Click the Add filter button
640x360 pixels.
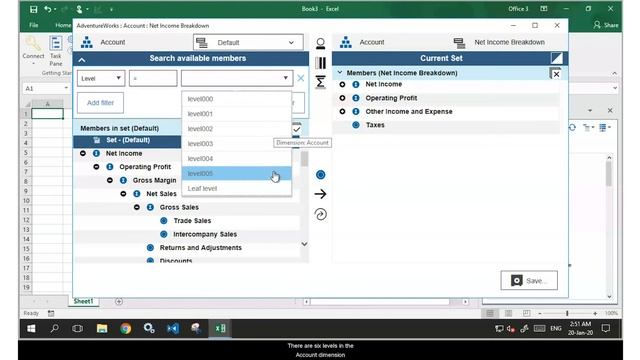100,103
